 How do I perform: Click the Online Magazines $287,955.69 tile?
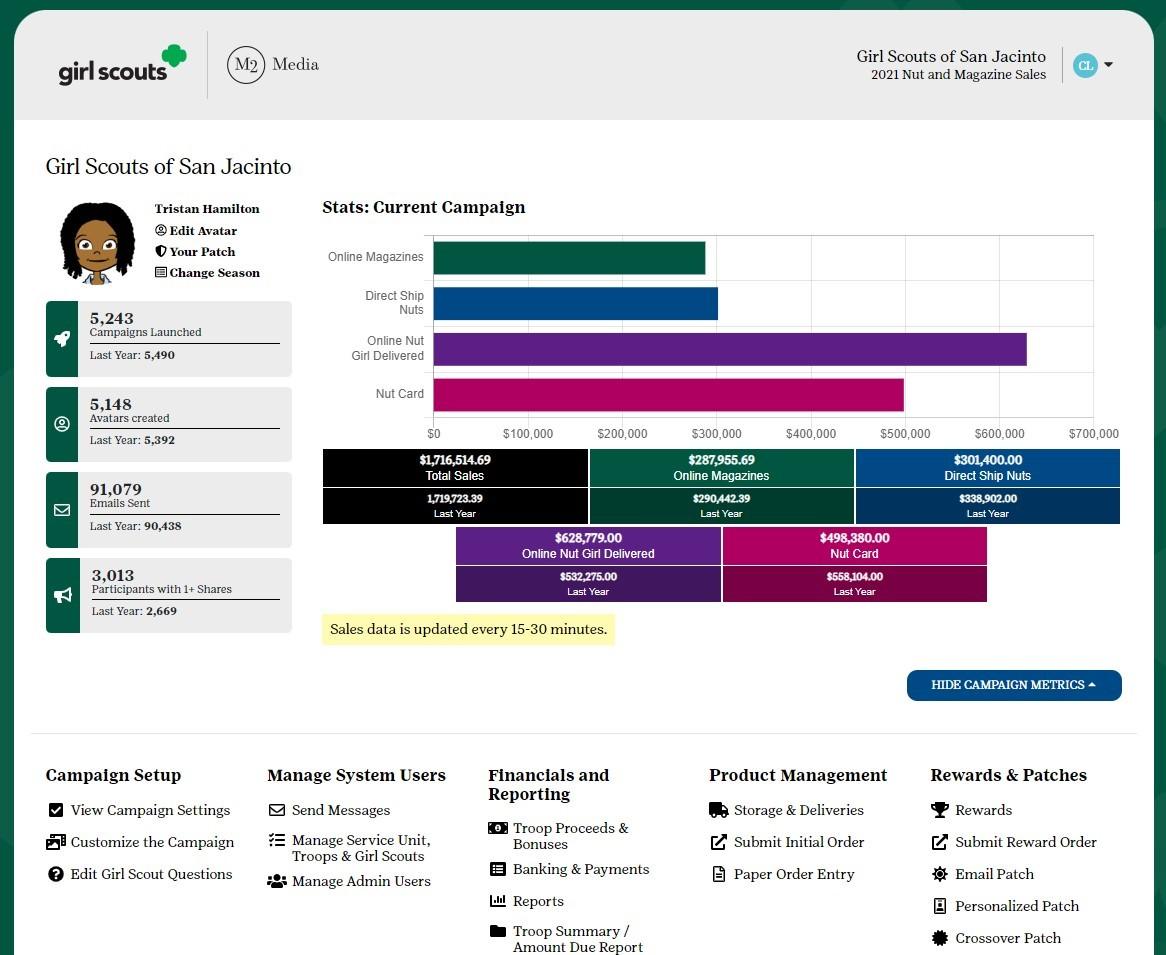coord(721,468)
